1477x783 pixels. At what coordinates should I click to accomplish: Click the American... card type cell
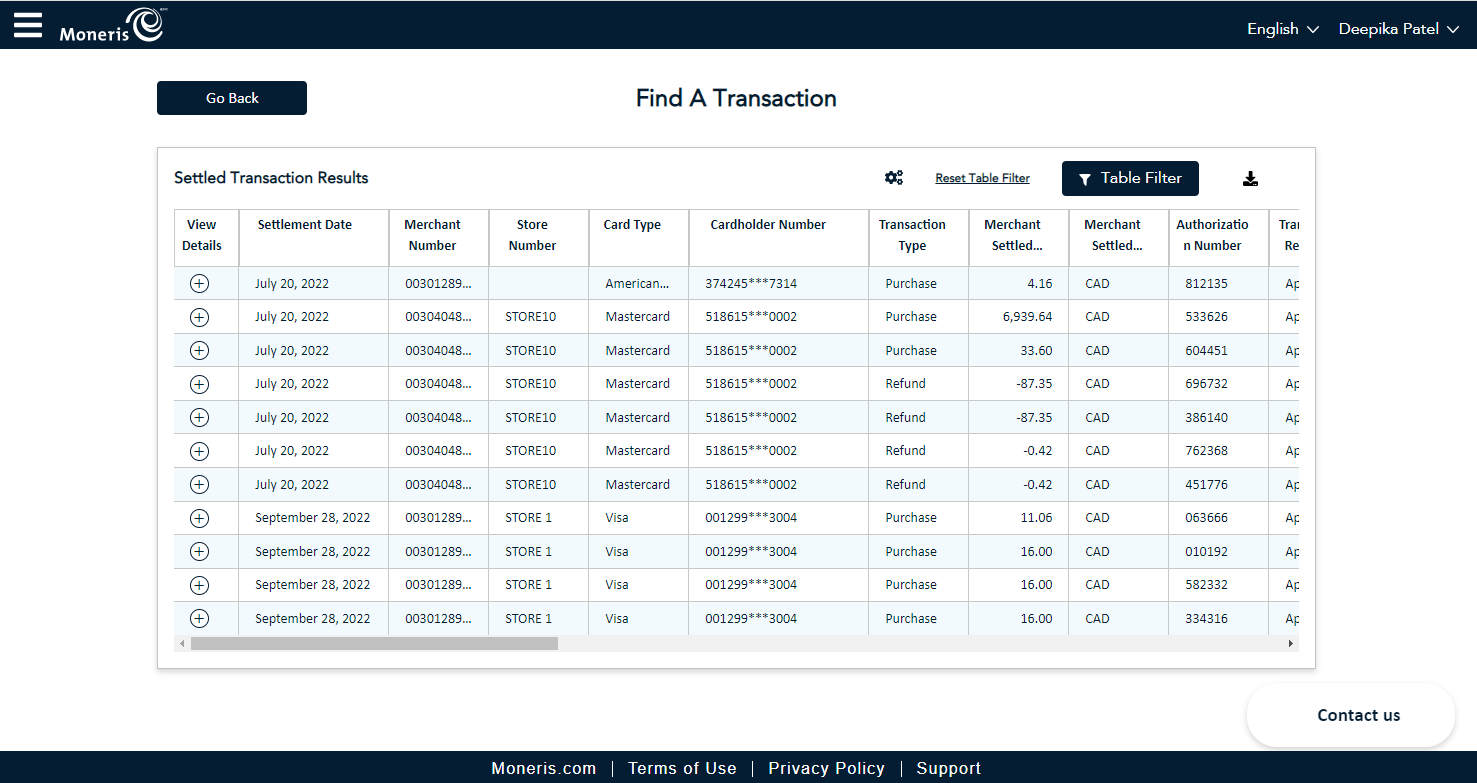click(637, 284)
